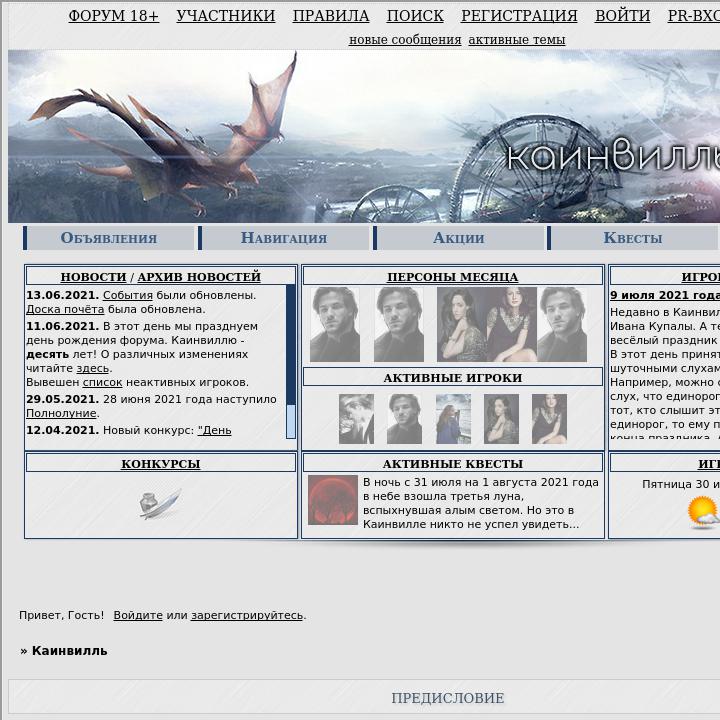Click Войдите link in guest greeting

tap(138, 615)
